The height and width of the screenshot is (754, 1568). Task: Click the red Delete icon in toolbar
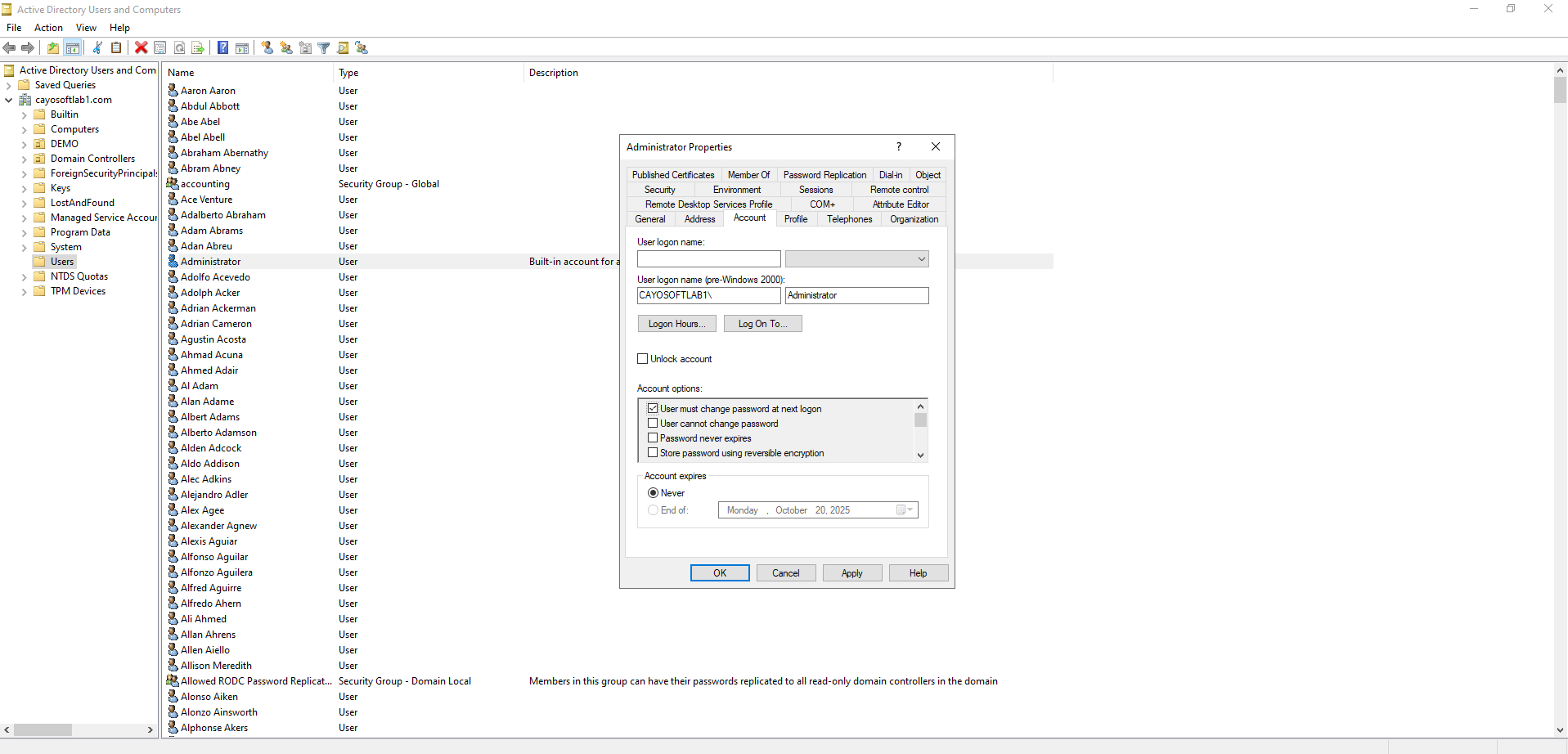[x=141, y=47]
